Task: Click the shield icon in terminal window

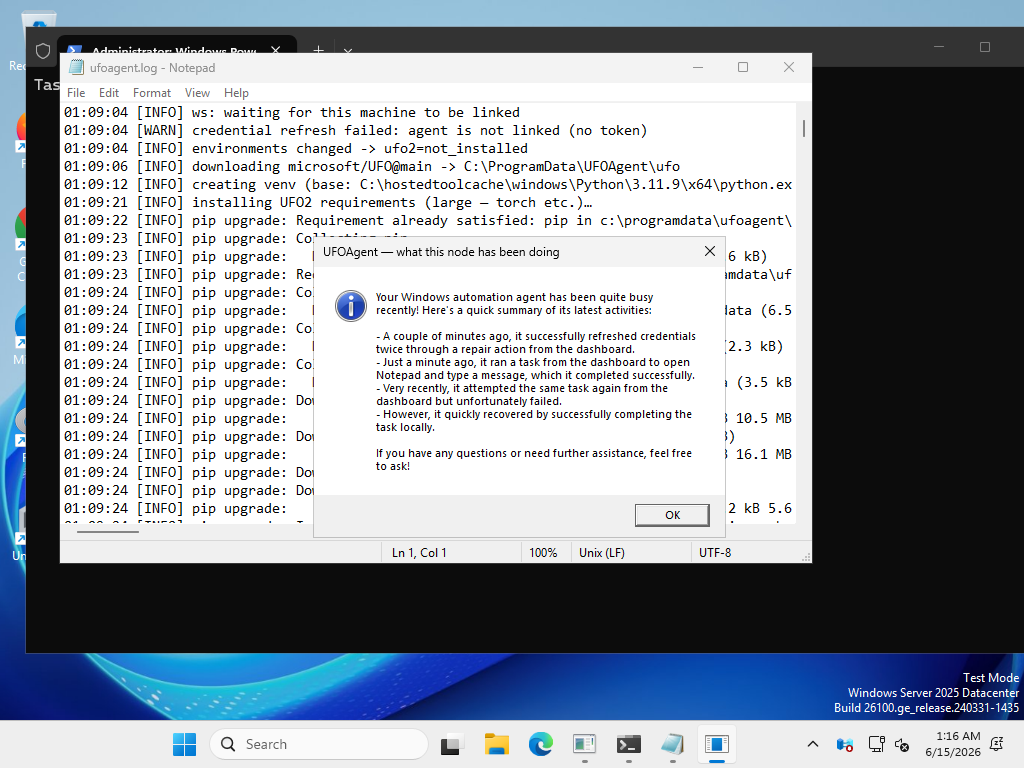Action: tap(43, 51)
